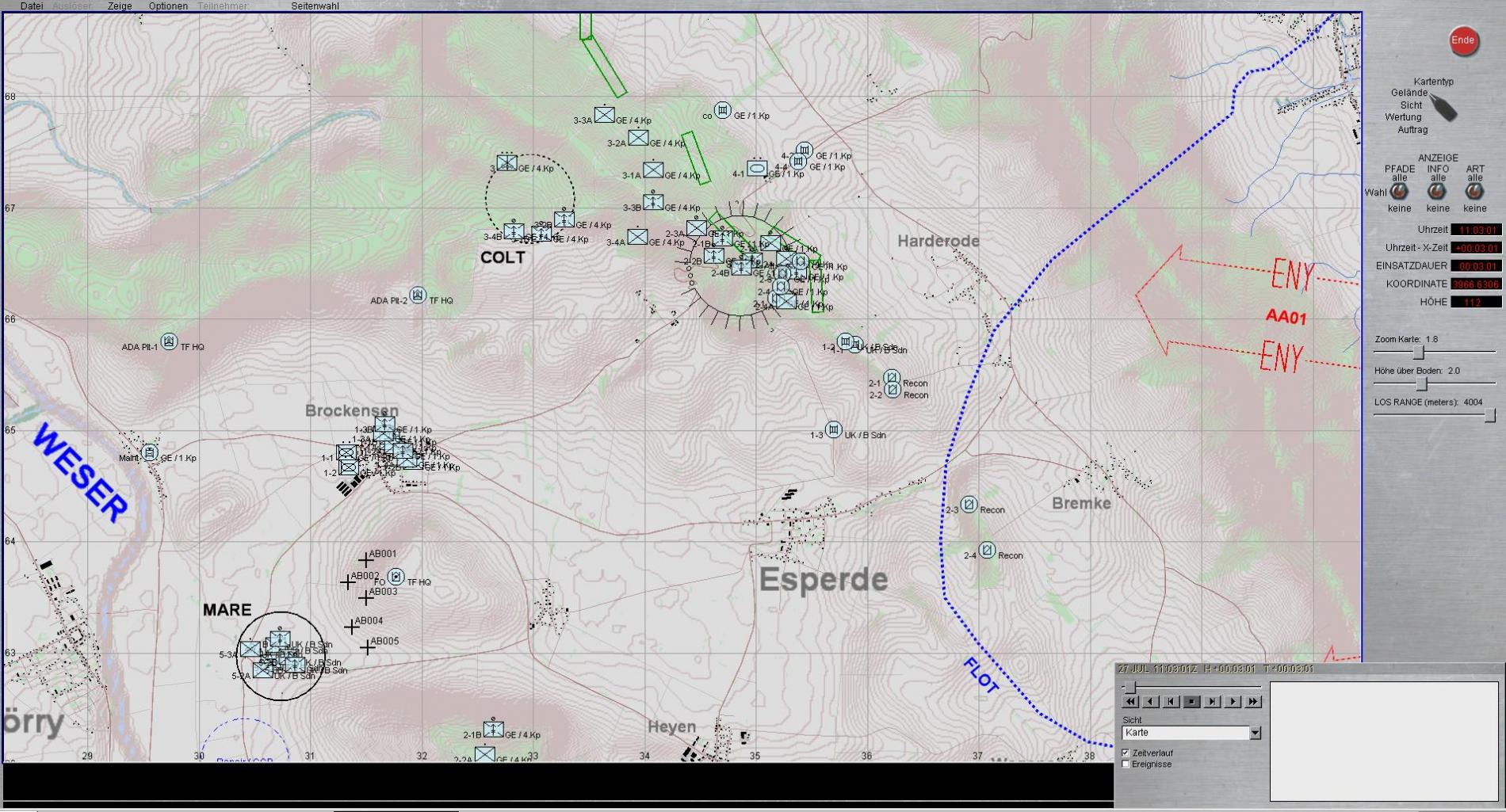Step to the next frame

click(x=1212, y=701)
